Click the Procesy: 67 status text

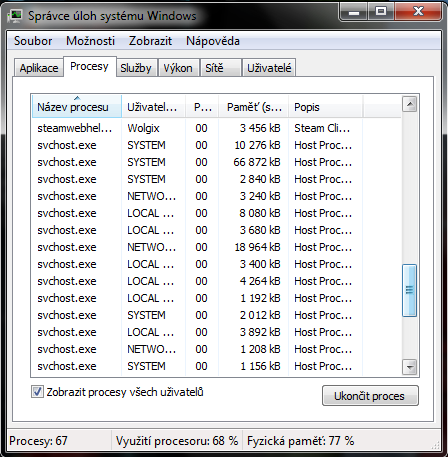(x=38, y=441)
